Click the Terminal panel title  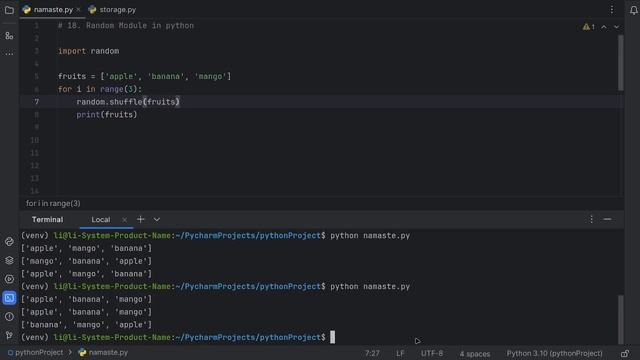coord(47,220)
